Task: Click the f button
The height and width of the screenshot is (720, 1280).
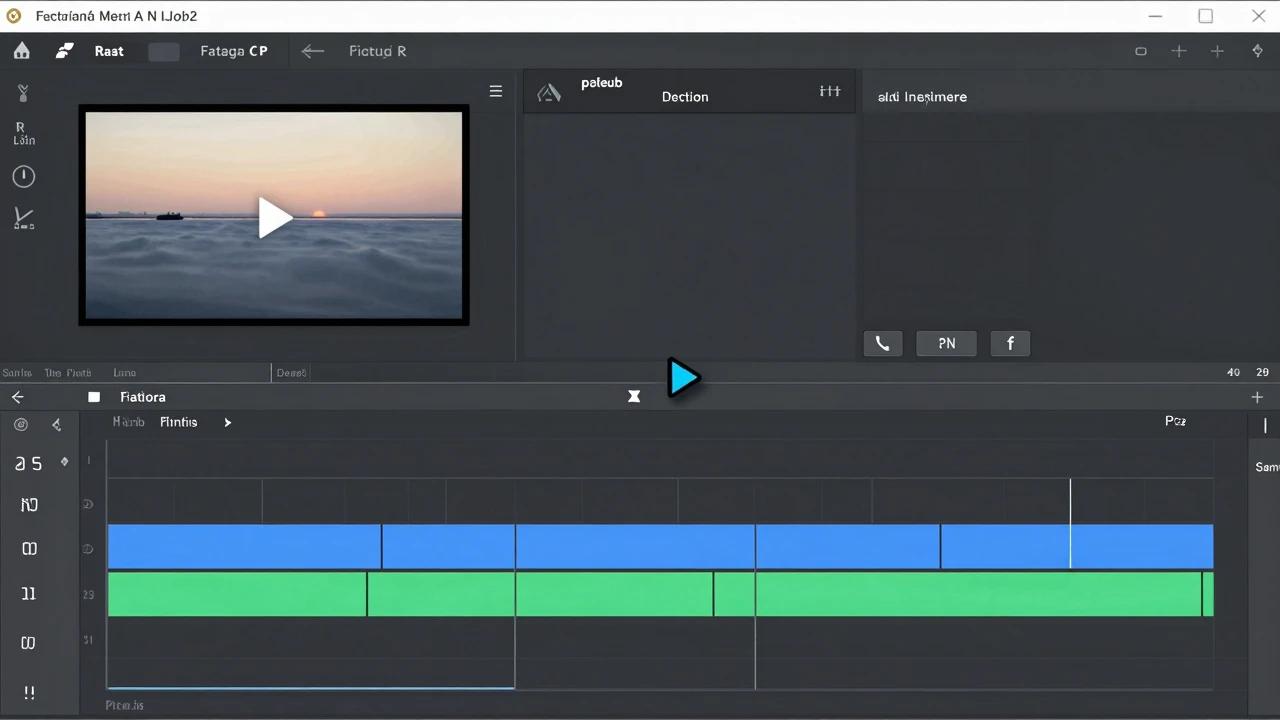Action: 1010,343
